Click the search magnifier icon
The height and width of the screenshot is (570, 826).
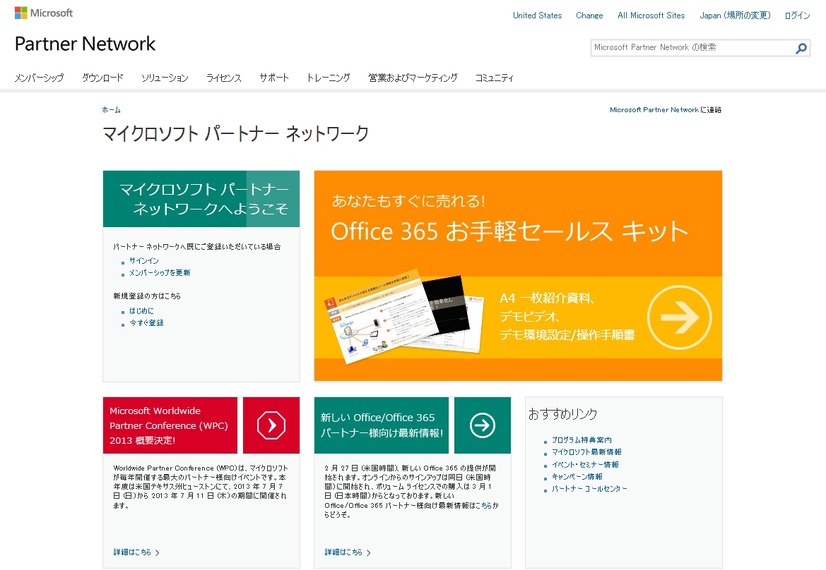click(801, 48)
